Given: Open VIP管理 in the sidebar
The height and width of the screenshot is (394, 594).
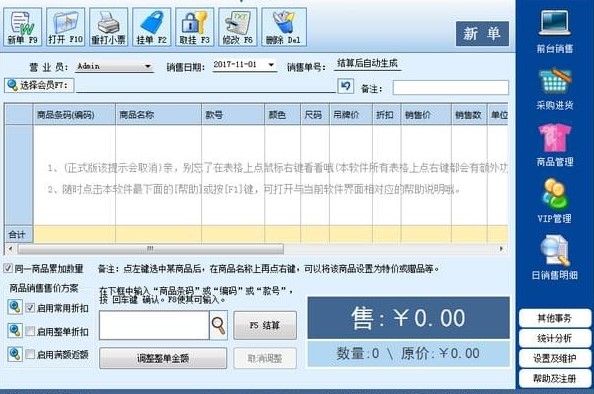Looking at the screenshot, I should click(555, 202).
